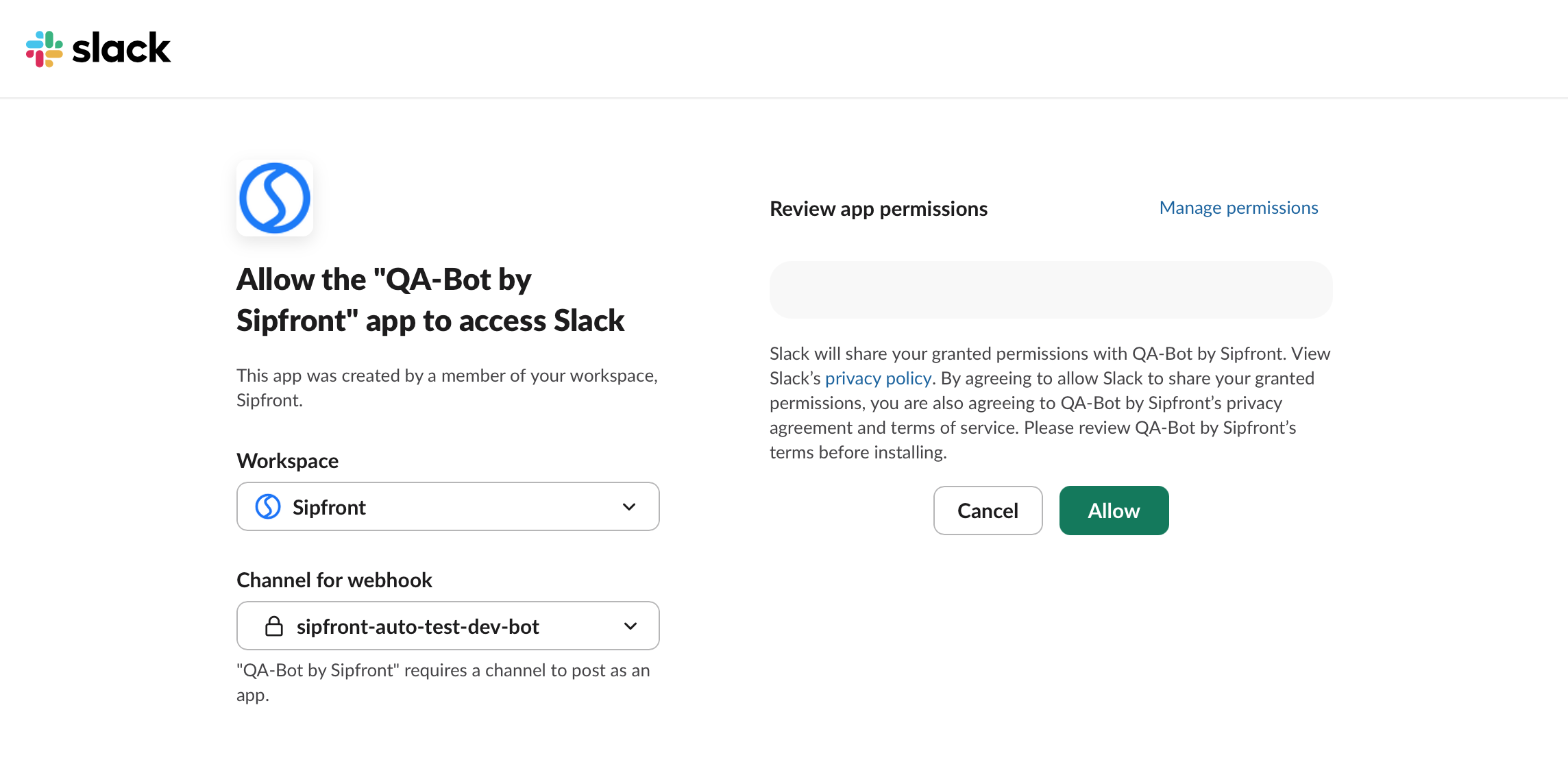Open the Manage permissions link
This screenshot has height=762, width=1568.
tap(1238, 207)
